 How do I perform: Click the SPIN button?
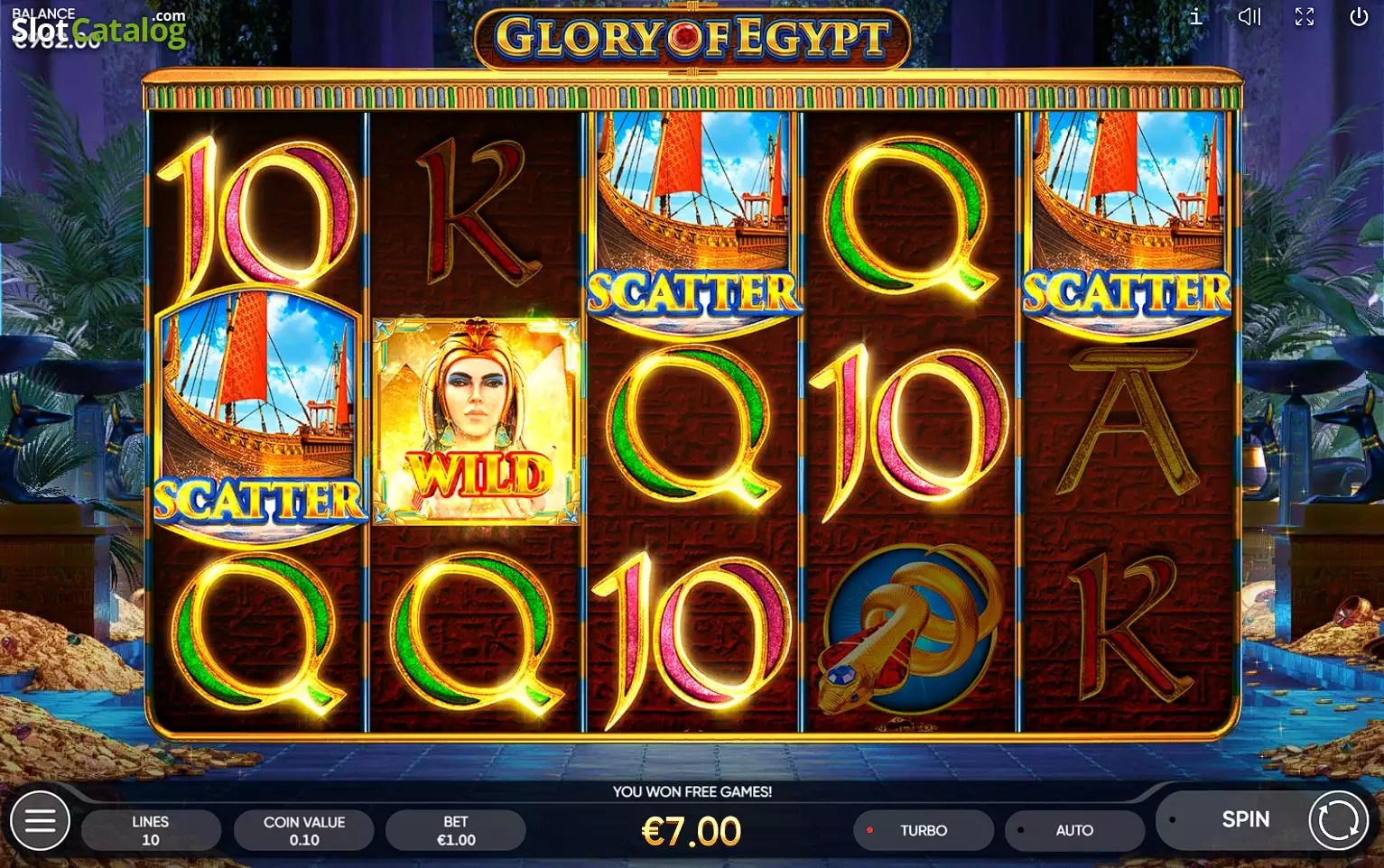pos(1245,819)
